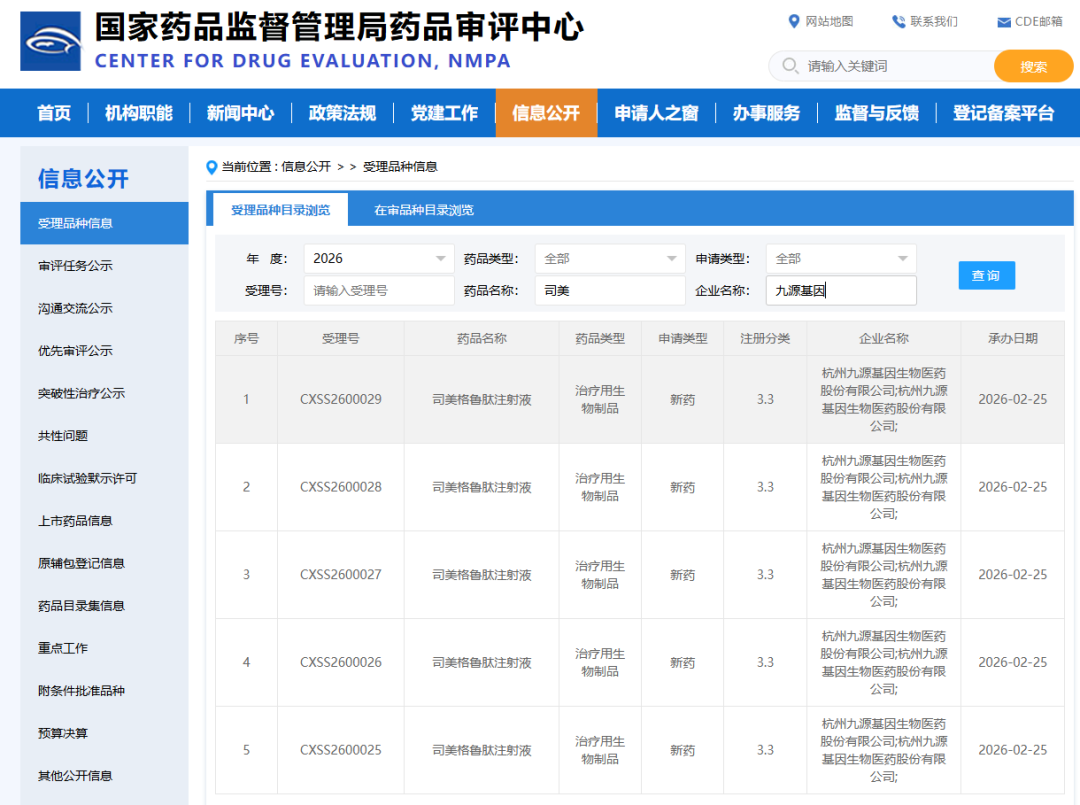Viewport: 1080px width, 805px height.
Task: Open the 申请类型 dropdown
Action: click(x=840, y=258)
